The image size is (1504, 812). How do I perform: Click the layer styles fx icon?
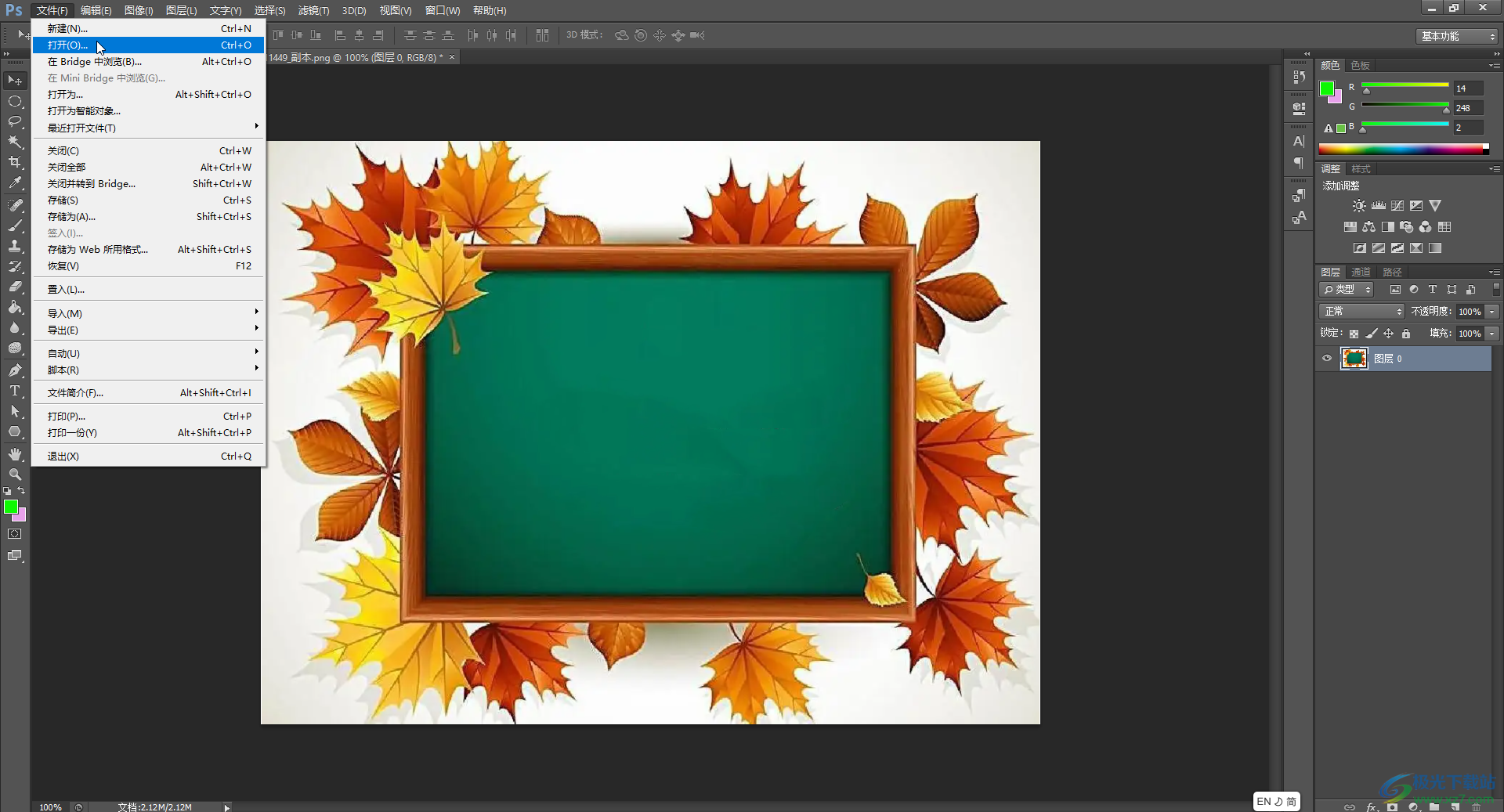(x=1371, y=807)
